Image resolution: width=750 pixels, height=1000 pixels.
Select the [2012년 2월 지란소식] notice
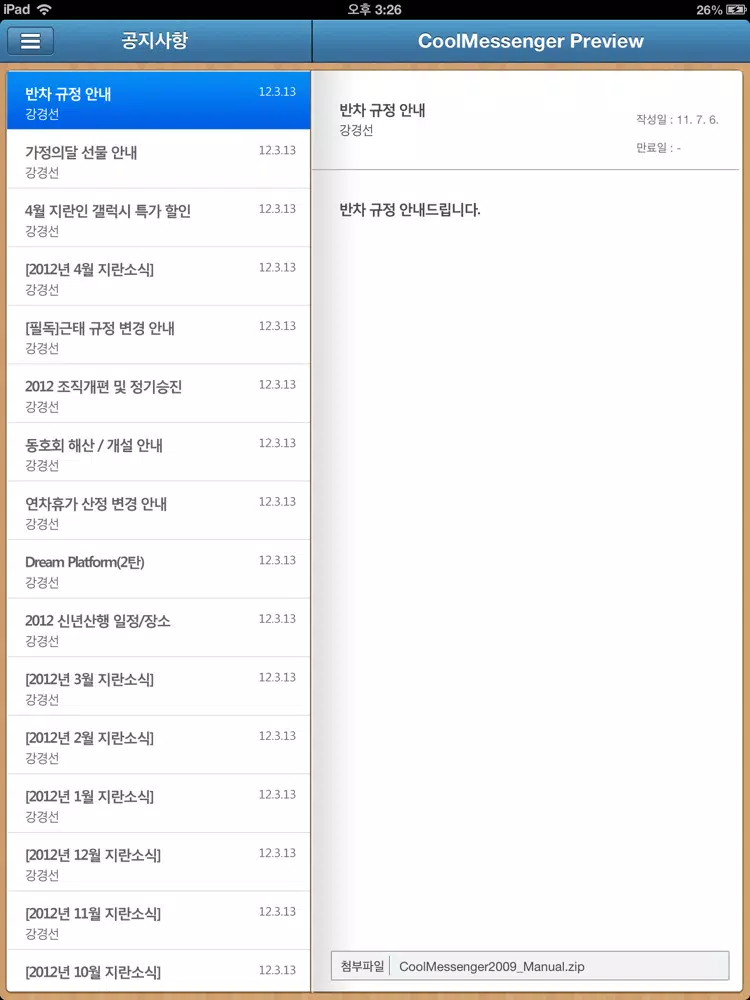point(159,746)
